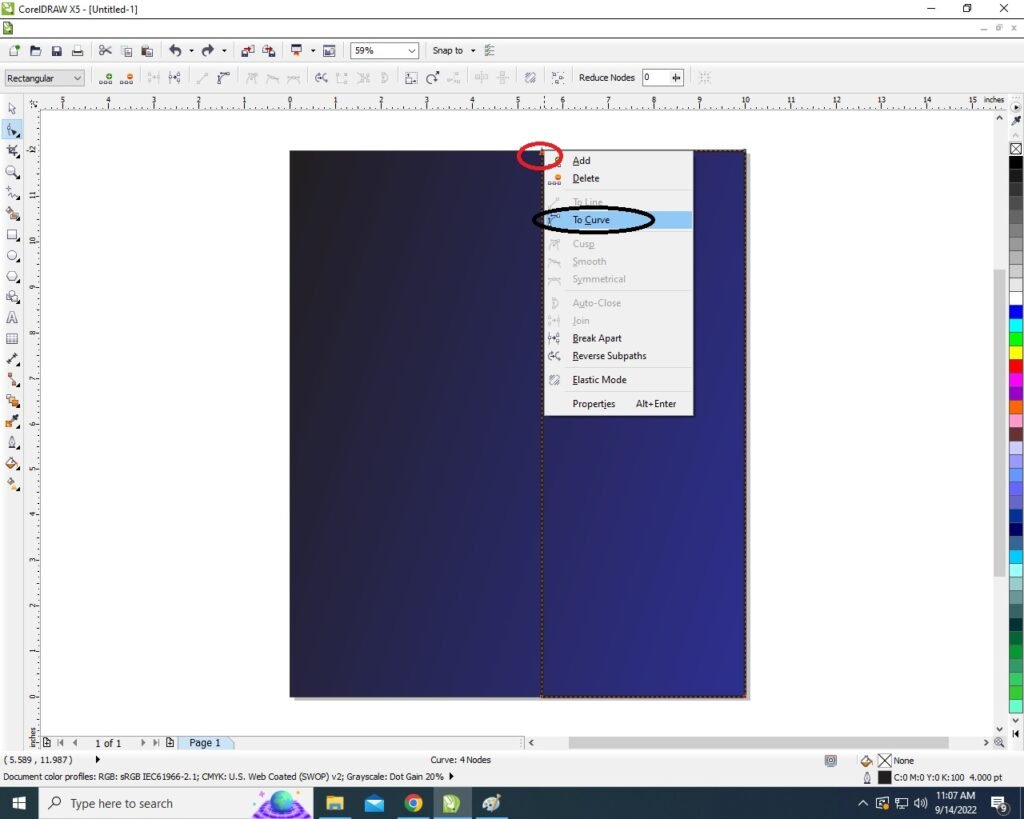Select the Text tool
Screen dimensions: 1024x819
(12, 317)
